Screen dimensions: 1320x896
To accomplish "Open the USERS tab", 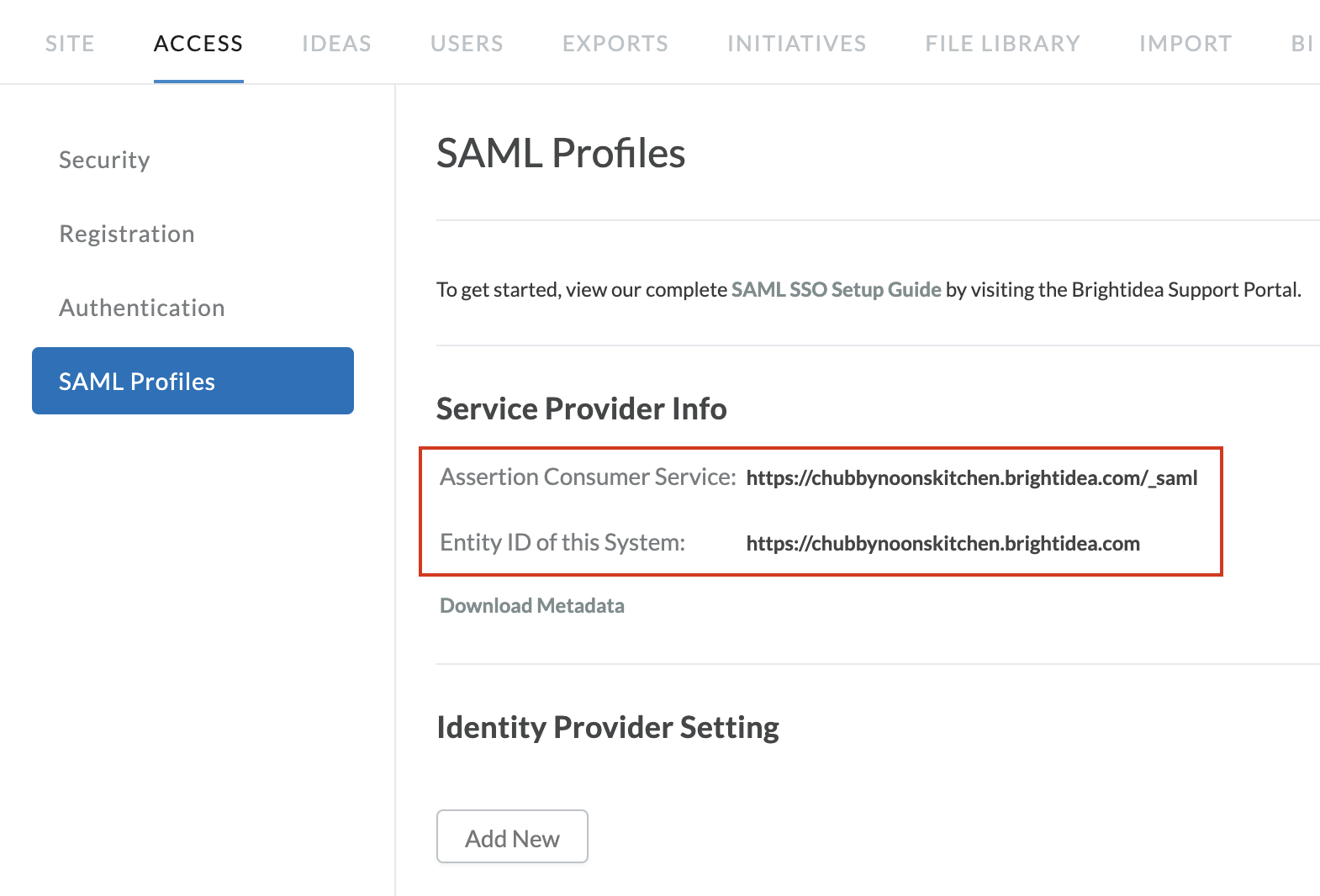I will click(x=467, y=44).
